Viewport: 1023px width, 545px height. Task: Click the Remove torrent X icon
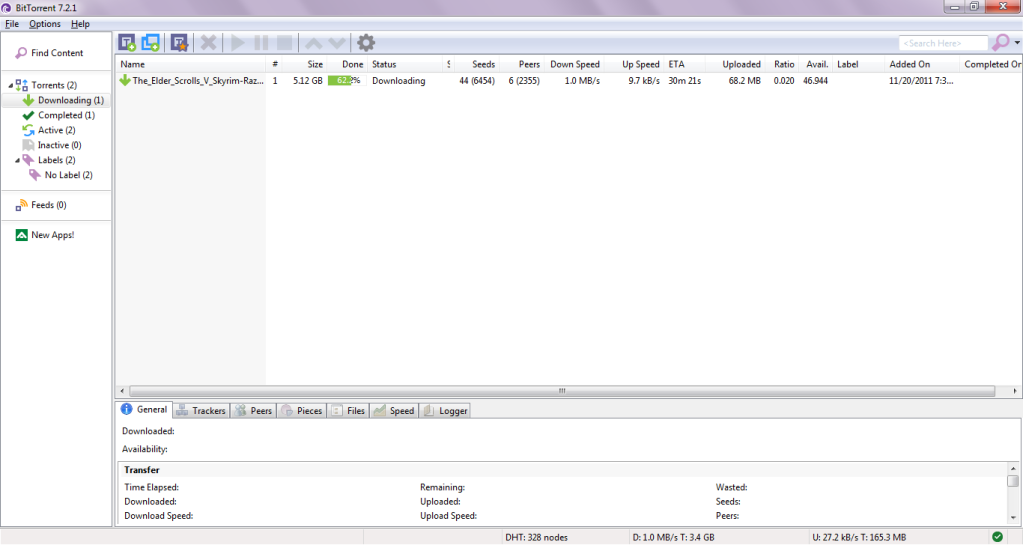click(x=208, y=43)
